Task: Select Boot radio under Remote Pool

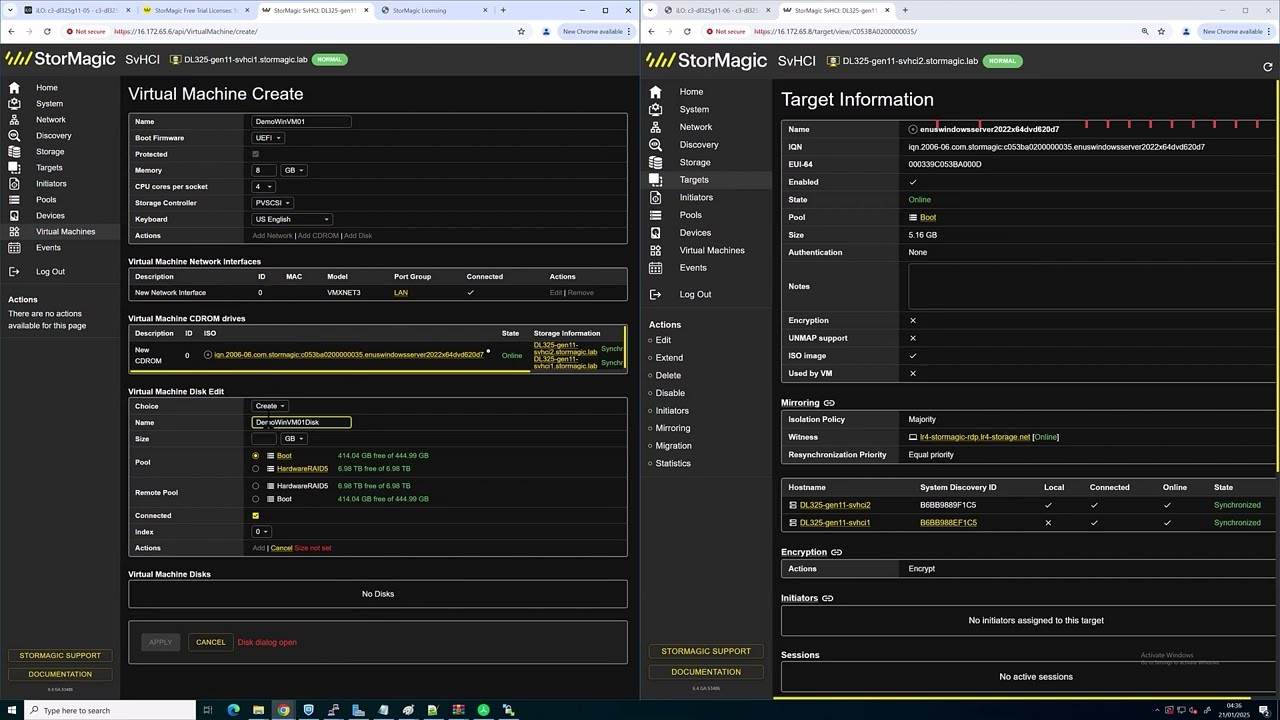Action: (x=256, y=499)
